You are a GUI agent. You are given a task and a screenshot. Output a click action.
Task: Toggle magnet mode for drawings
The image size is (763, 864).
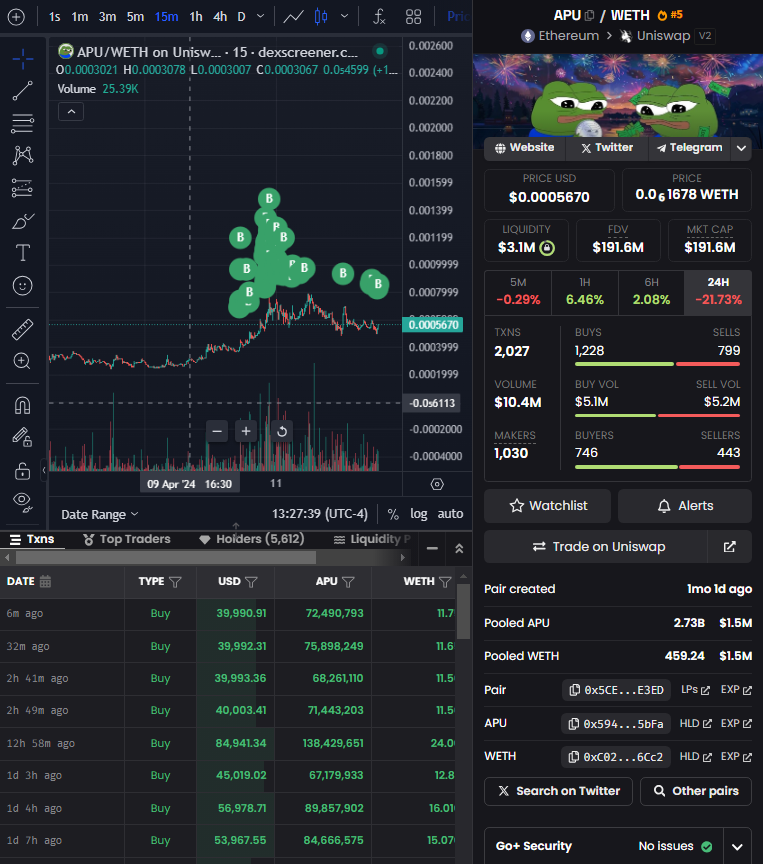tap(23, 405)
